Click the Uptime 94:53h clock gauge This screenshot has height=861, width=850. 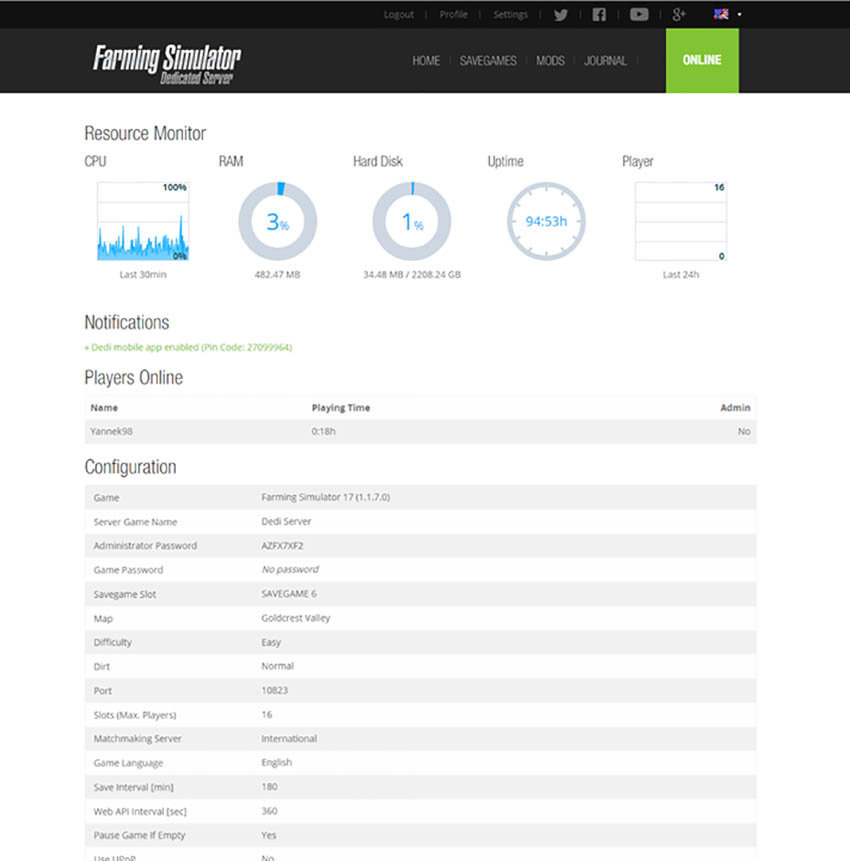546,221
